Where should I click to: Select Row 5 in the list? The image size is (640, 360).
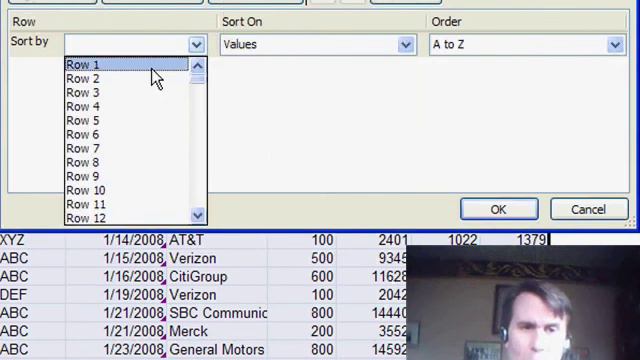127,120
